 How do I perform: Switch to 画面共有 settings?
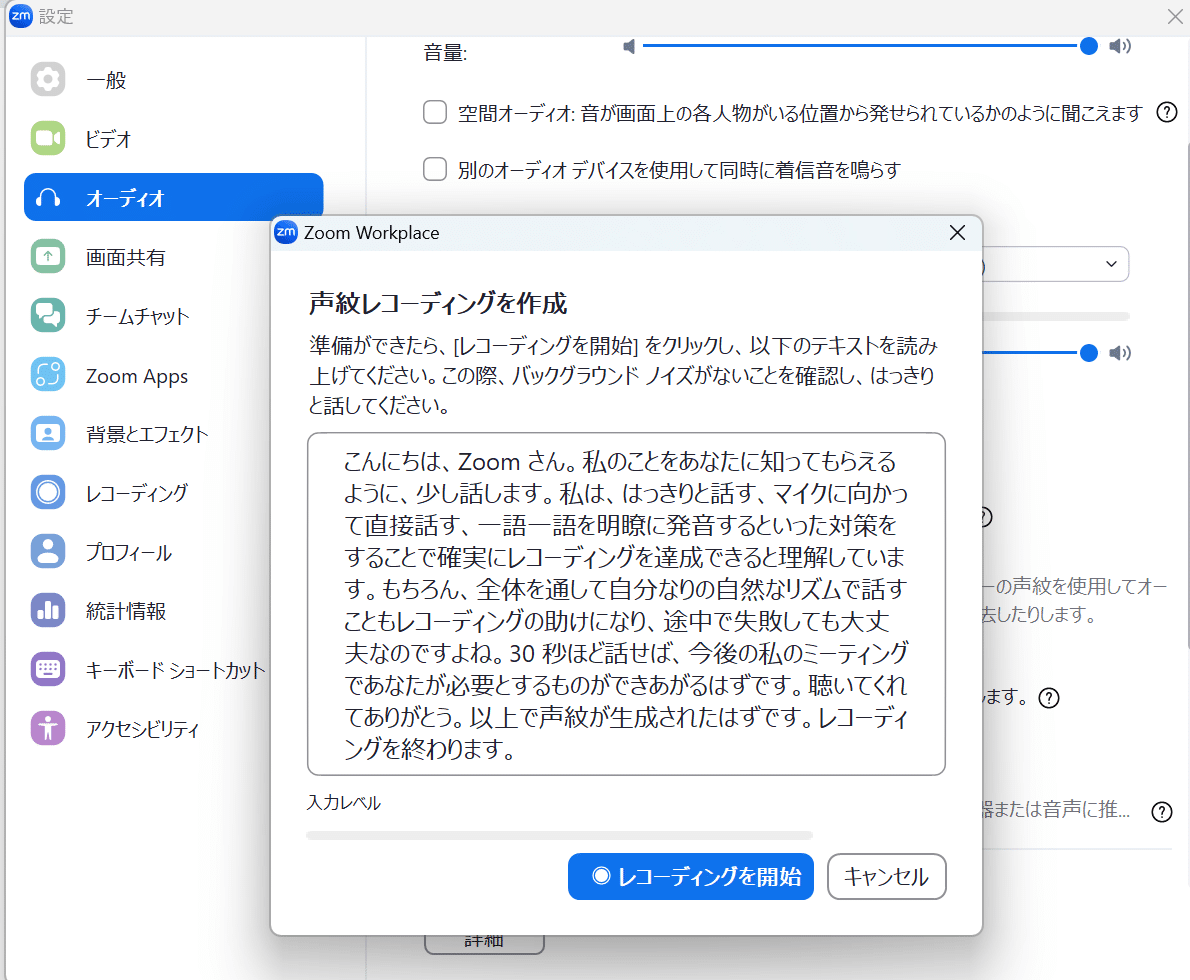148,257
